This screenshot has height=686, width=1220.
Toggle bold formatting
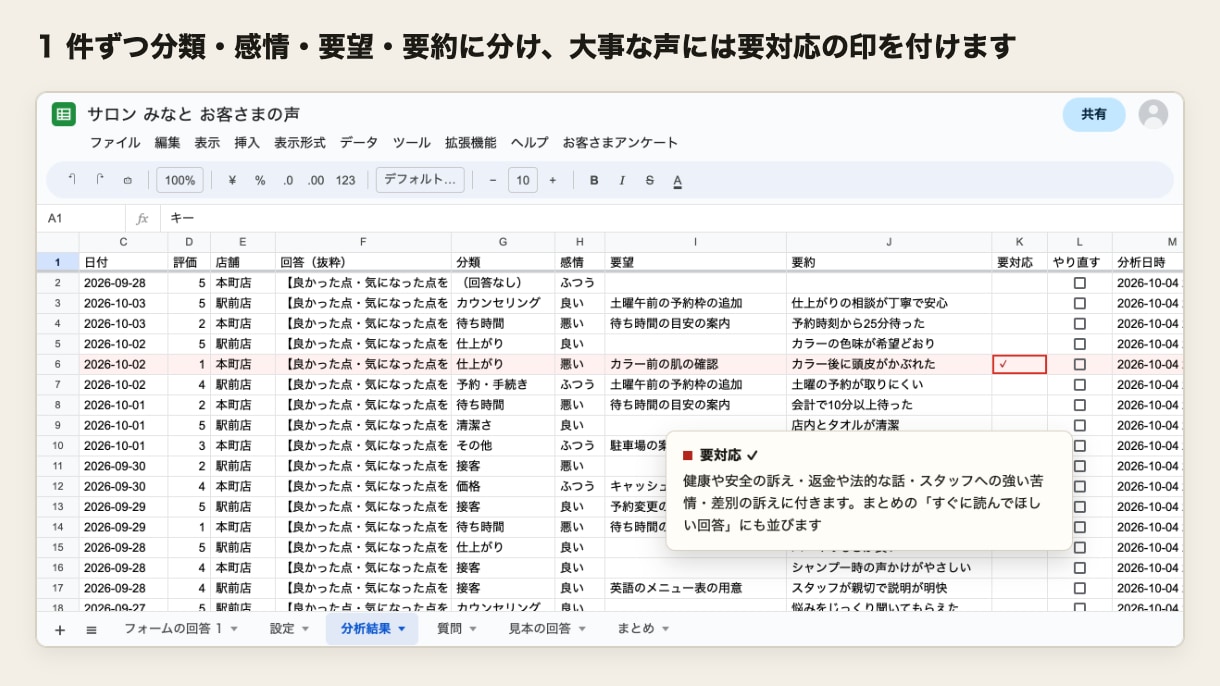[x=594, y=180]
